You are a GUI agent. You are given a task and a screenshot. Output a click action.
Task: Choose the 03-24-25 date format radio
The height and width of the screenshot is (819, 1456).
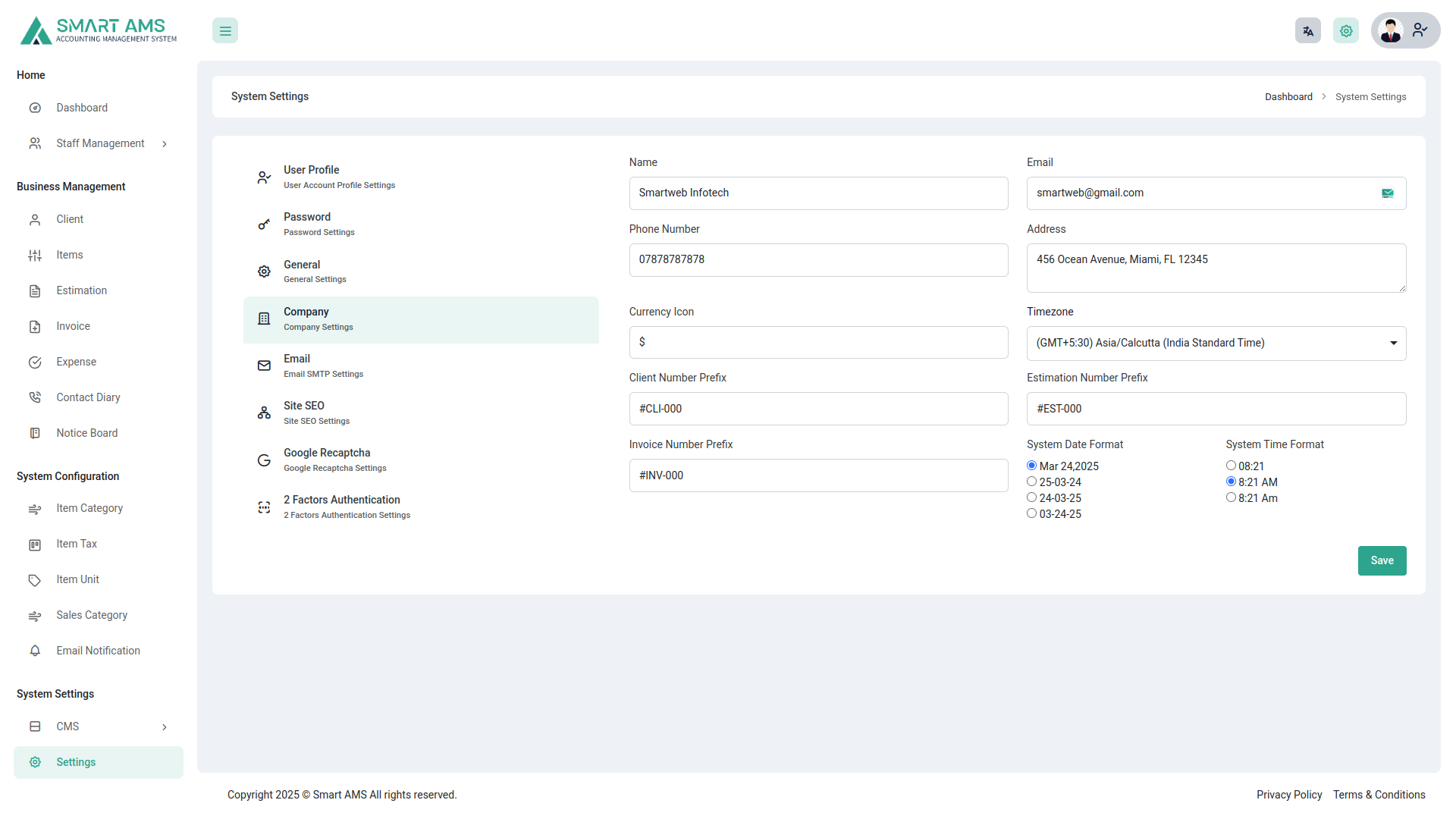[1031, 513]
